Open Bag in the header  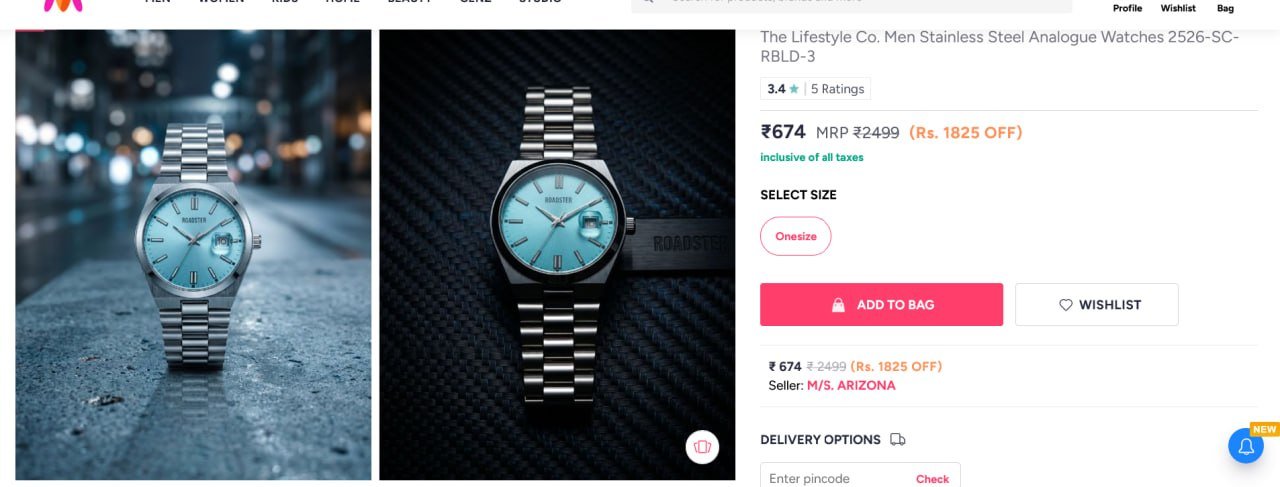point(1225,8)
